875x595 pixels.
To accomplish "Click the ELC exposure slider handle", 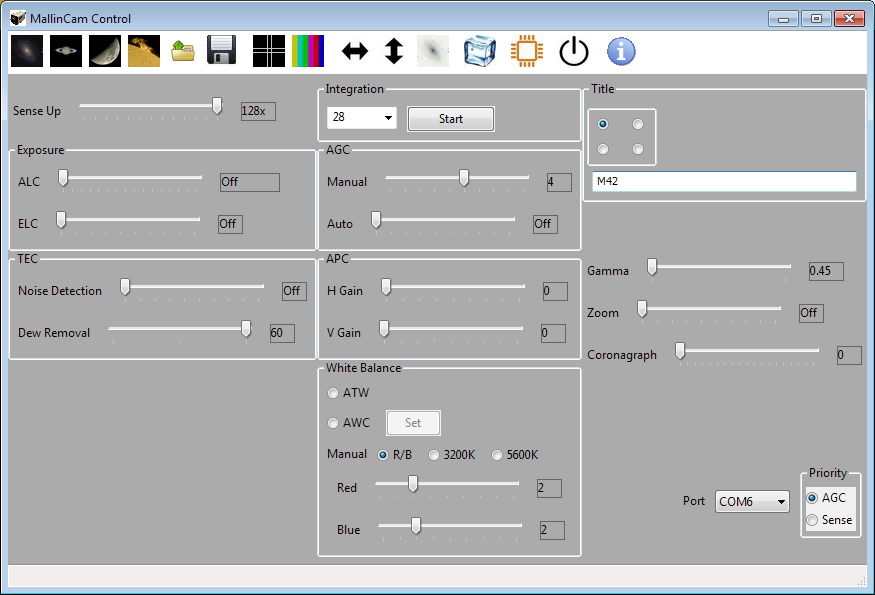I will tap(61, 220).
